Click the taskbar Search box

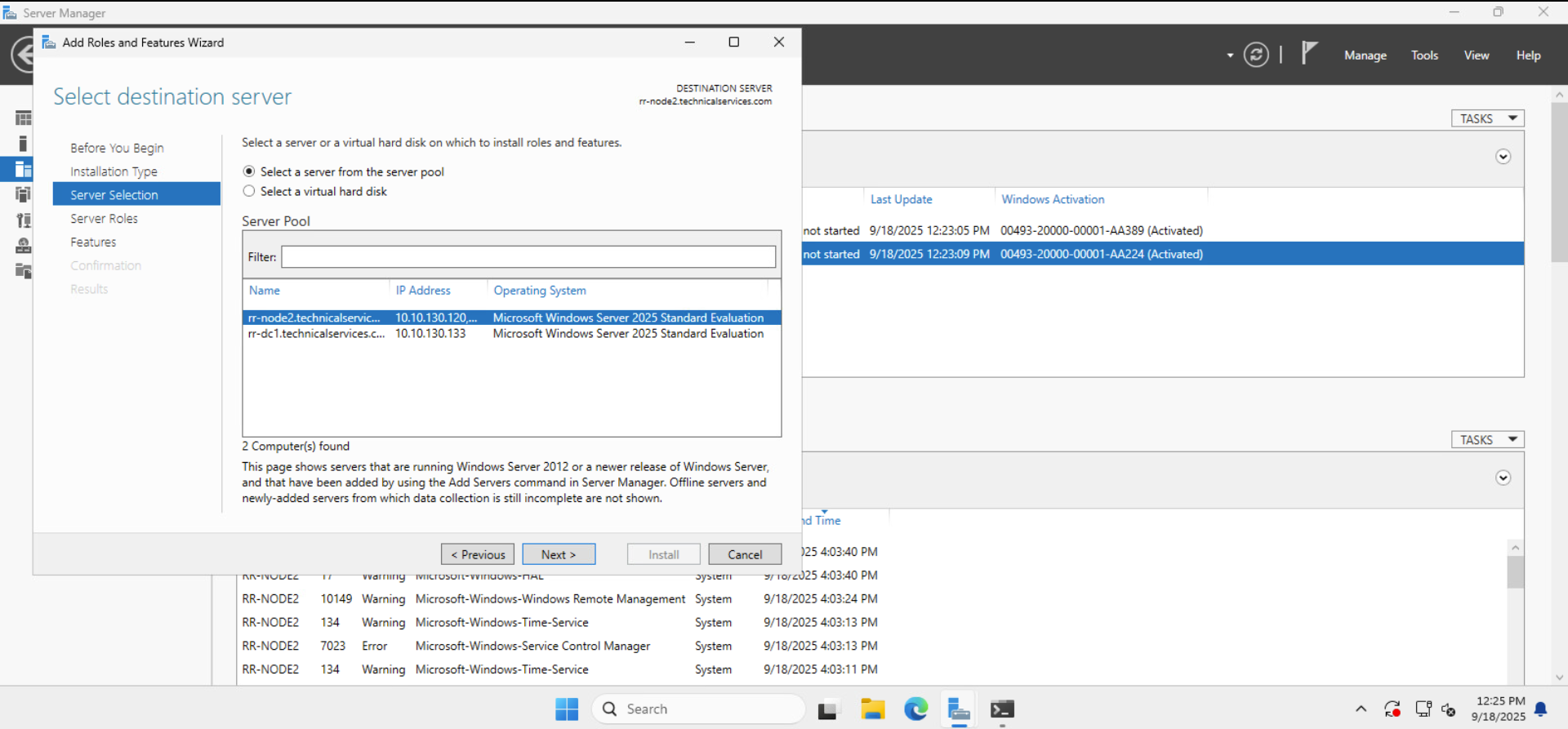(698, 709)
